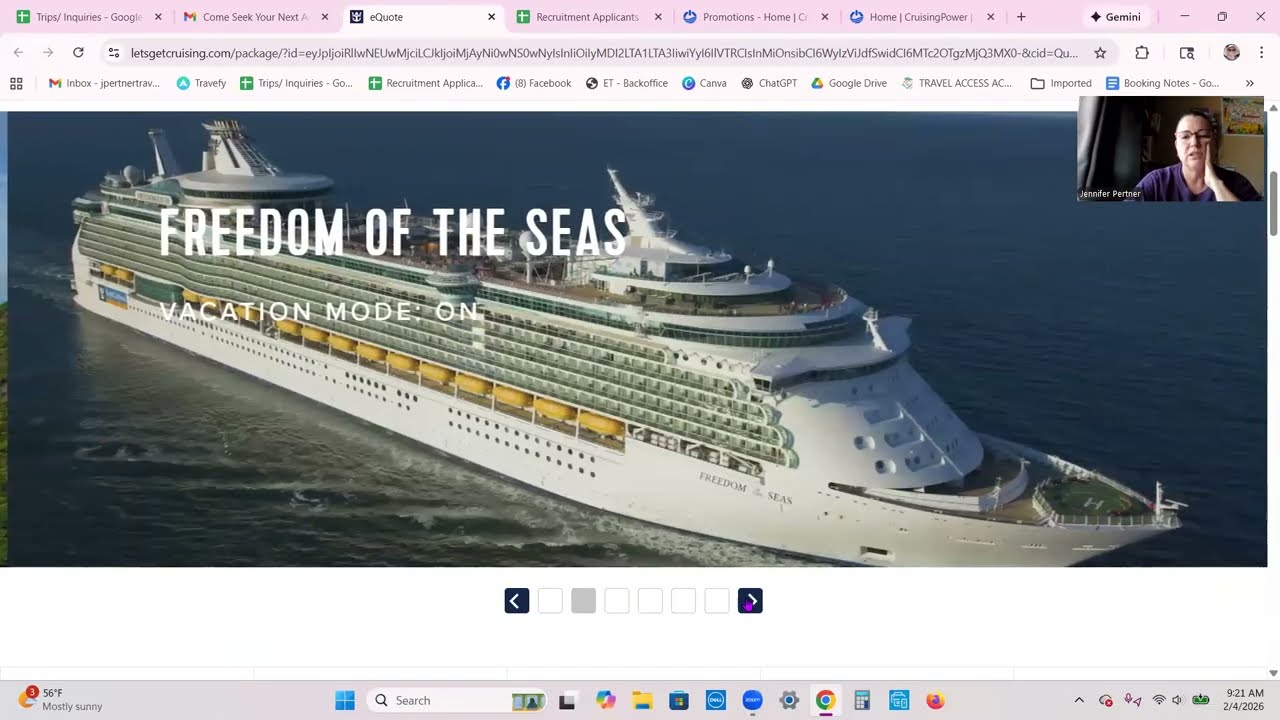
Task: Open the TRAVEL ACCESS AC... bookmark
Action: 956,83
